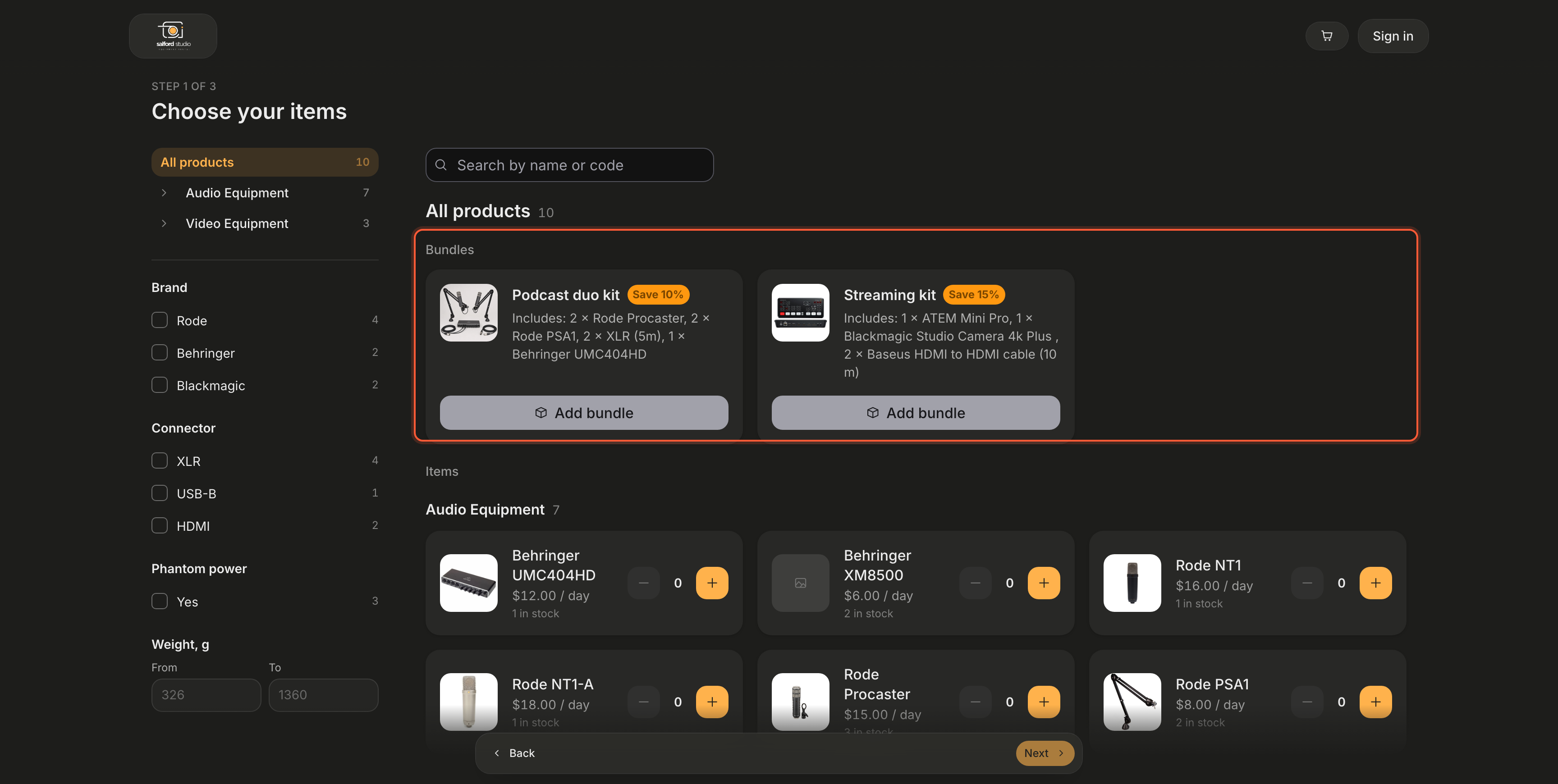Click the Weight To input field
1558x784 pixels.
coord(324,695)
